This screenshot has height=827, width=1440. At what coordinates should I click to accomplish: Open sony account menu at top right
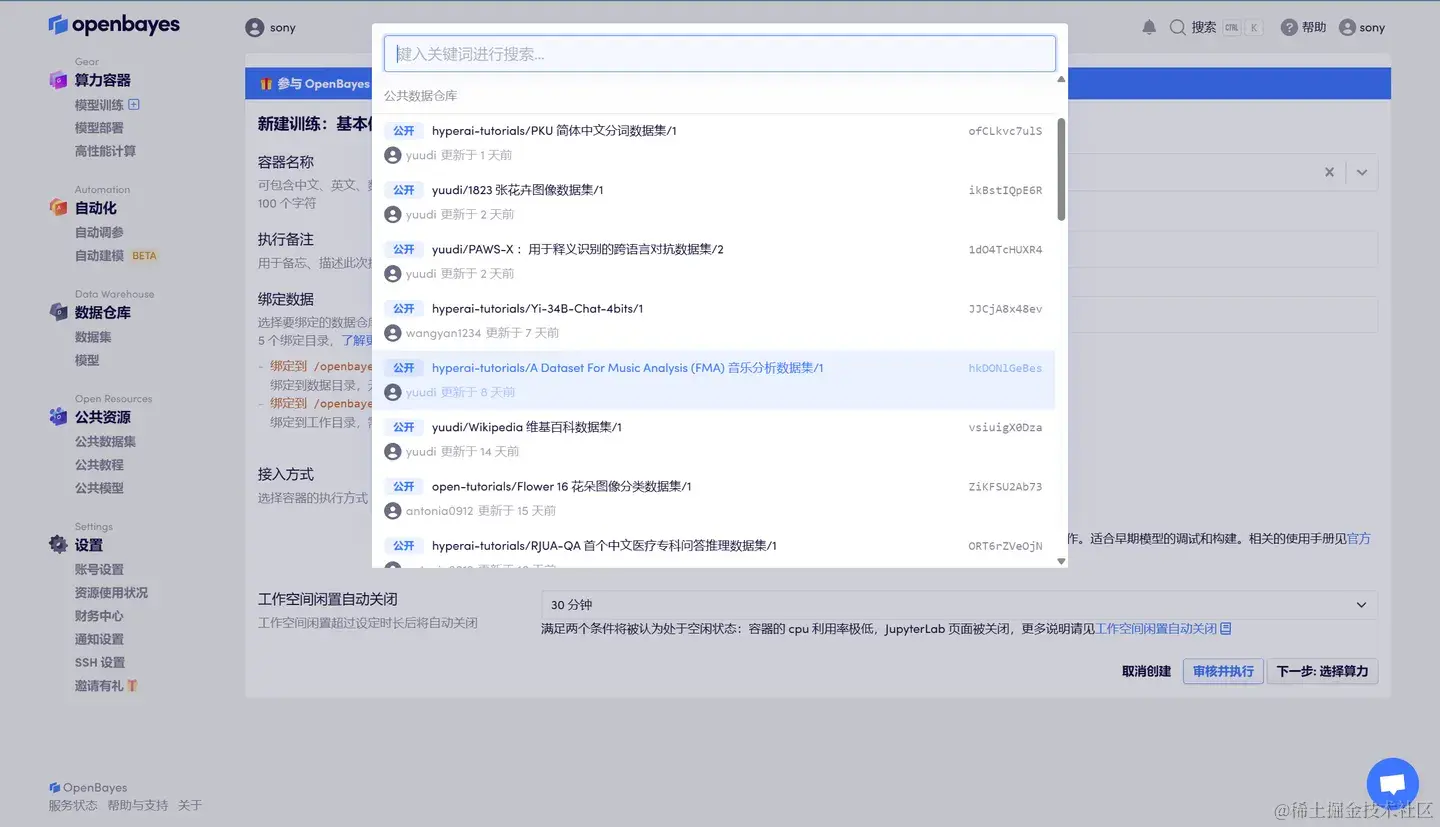click(1362, 27)
